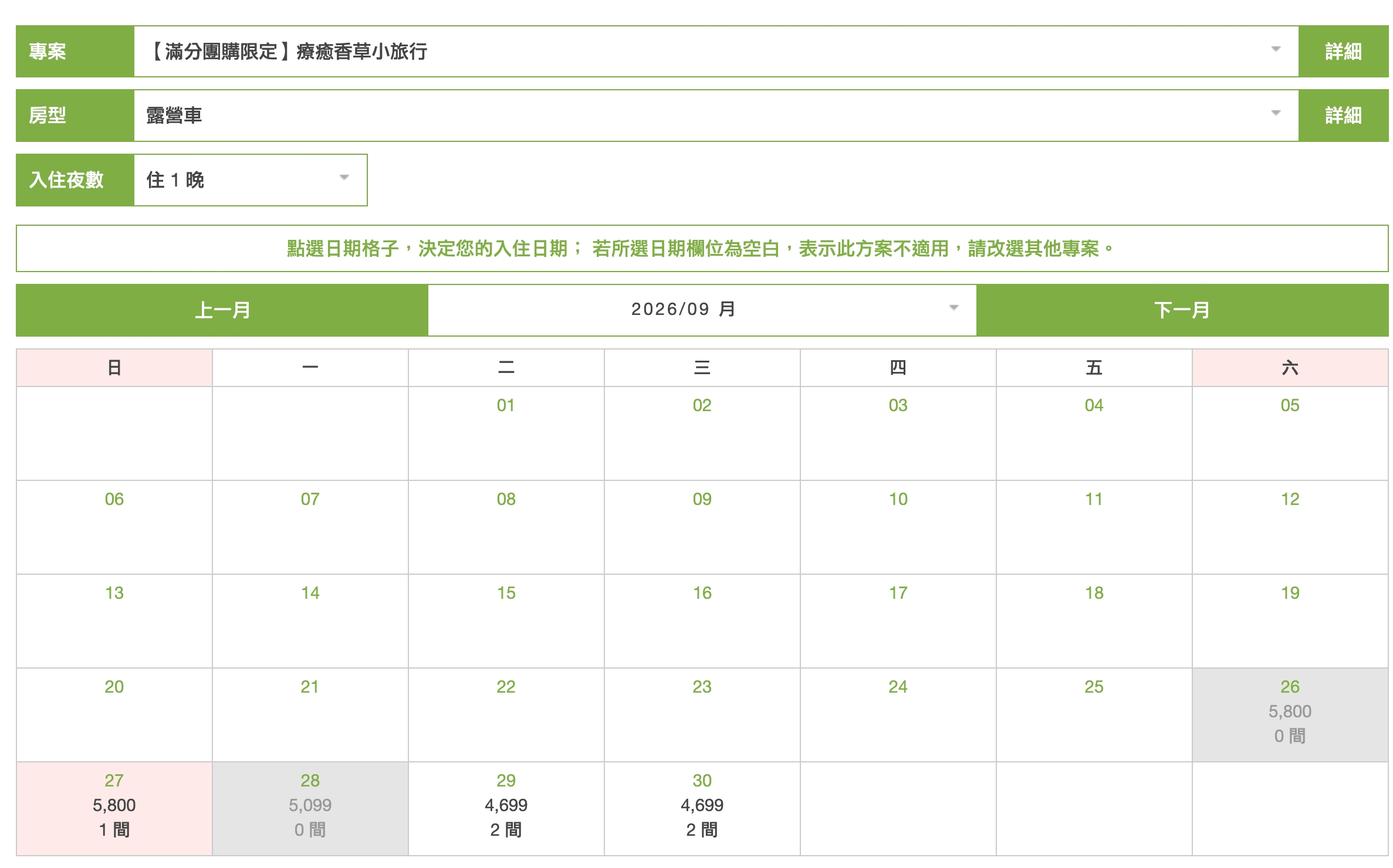Image resolution: width=1393 pixels, height=868 pixels.
Task: Select September 30 priced 4,699
Action: (x=702, y=809)
